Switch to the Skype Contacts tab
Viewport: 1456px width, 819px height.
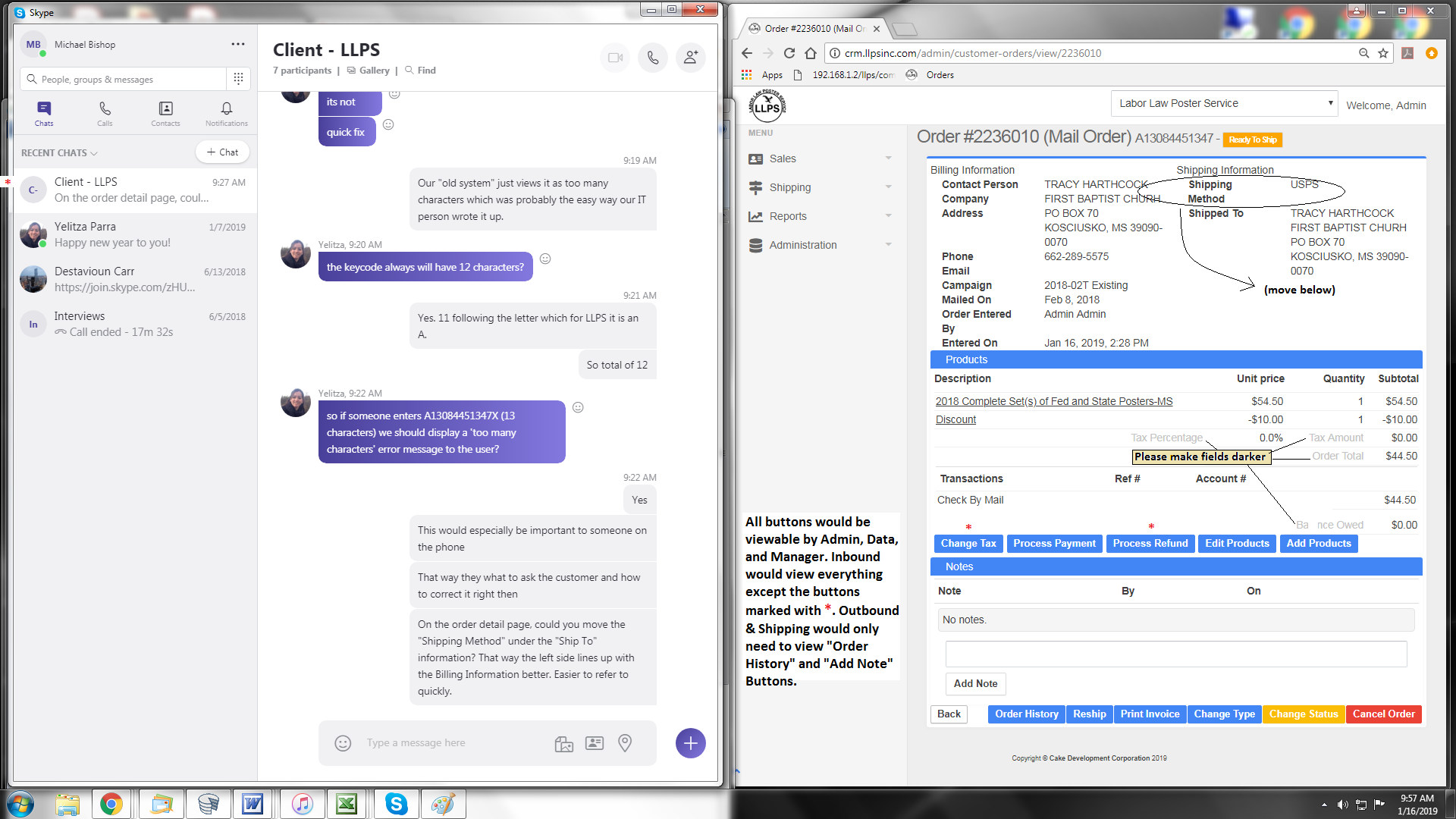pos(165,114)
